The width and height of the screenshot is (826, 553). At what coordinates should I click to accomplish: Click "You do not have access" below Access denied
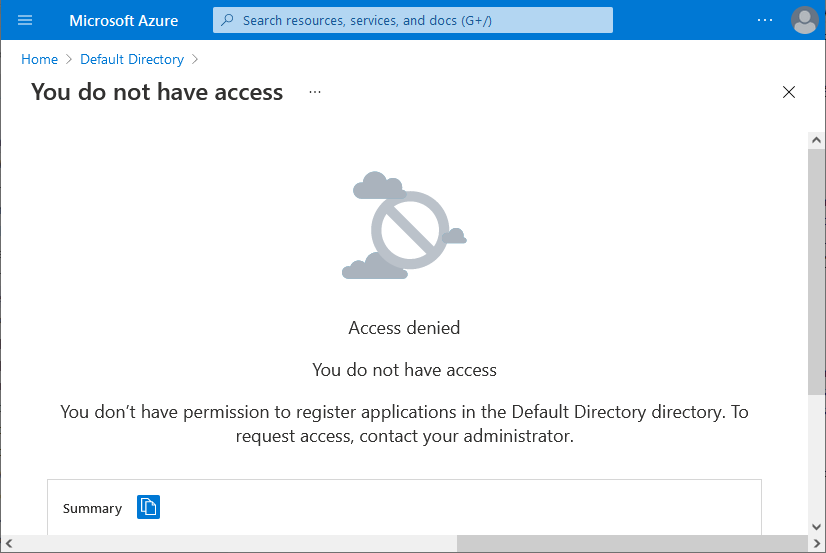point(404,370)
